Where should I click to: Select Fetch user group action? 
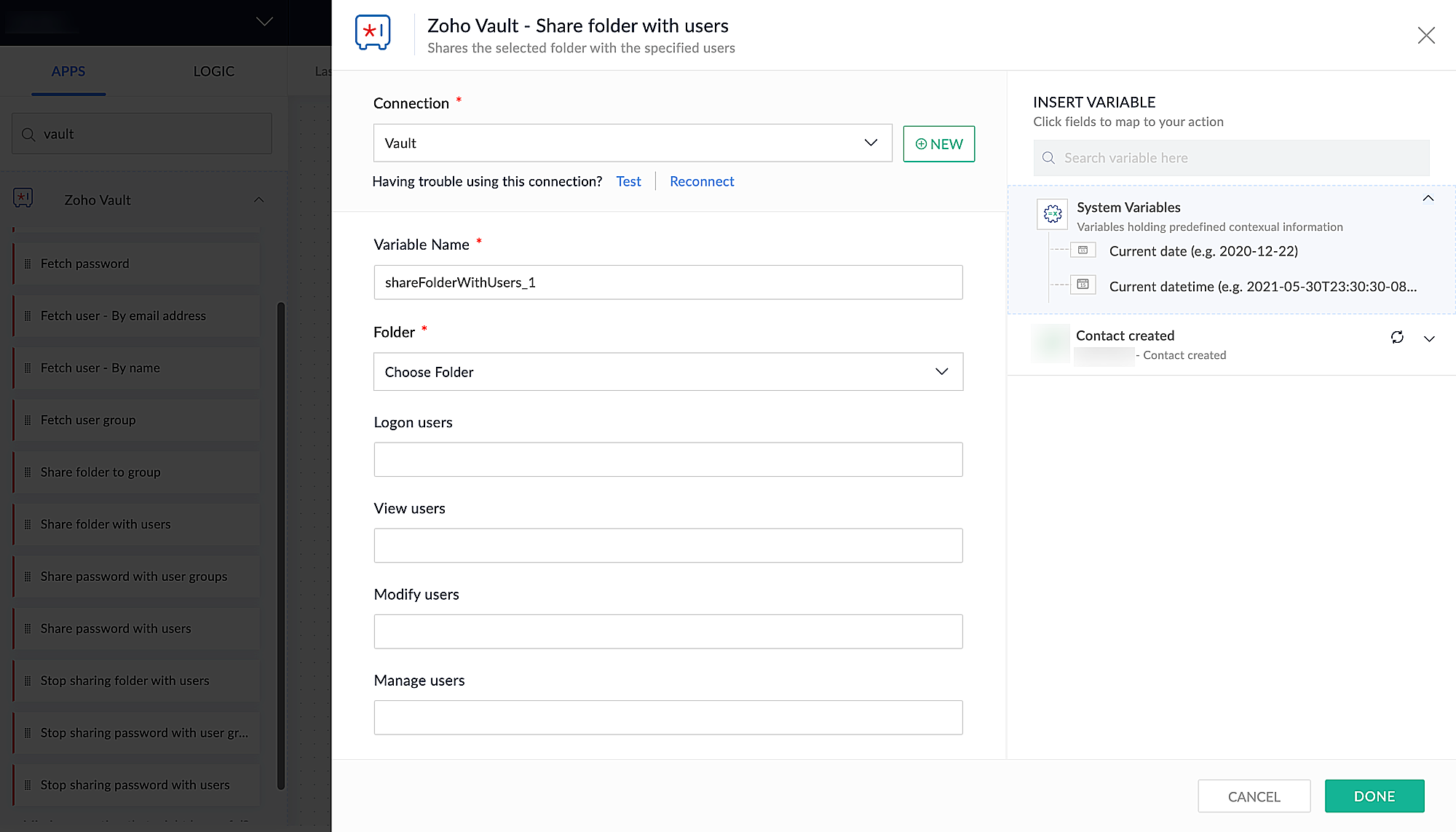click(137, 420)
